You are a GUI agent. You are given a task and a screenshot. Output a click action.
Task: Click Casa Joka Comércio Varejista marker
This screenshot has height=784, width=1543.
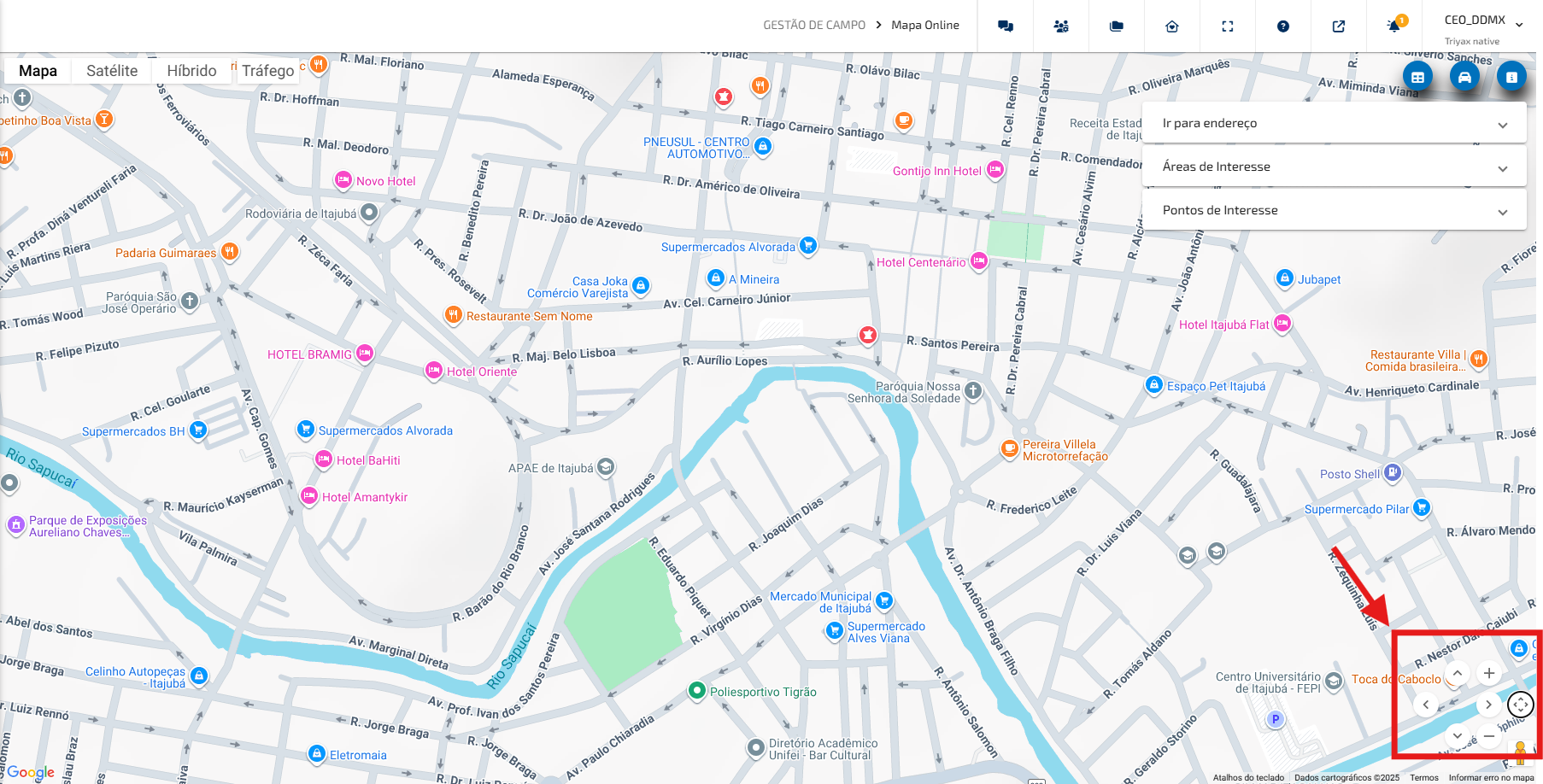(x=641, y=285)
